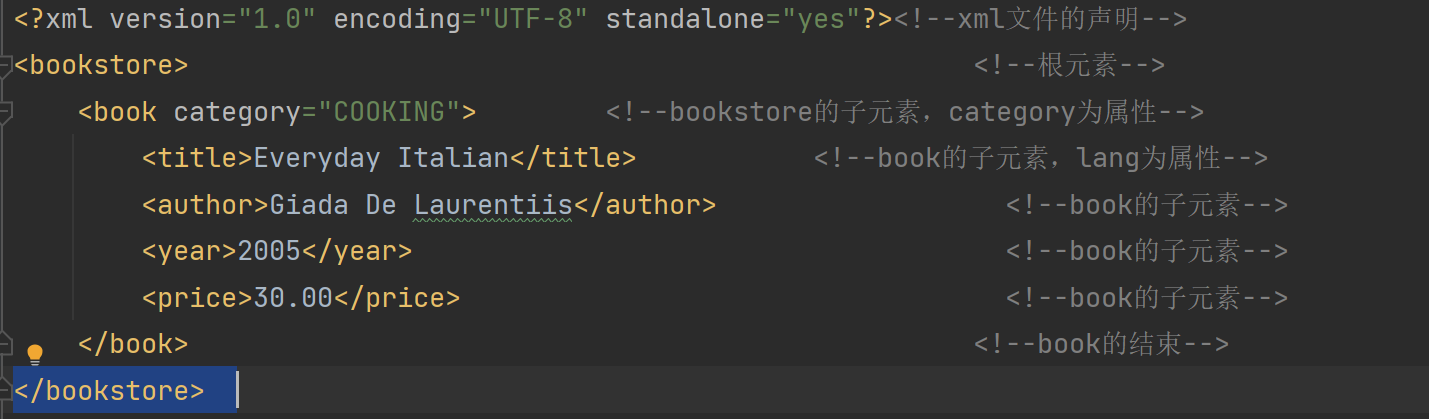Click the closing bookstore fold marker
The width and height of the screenshot is (1429, 419).
[x=5, y=390]
